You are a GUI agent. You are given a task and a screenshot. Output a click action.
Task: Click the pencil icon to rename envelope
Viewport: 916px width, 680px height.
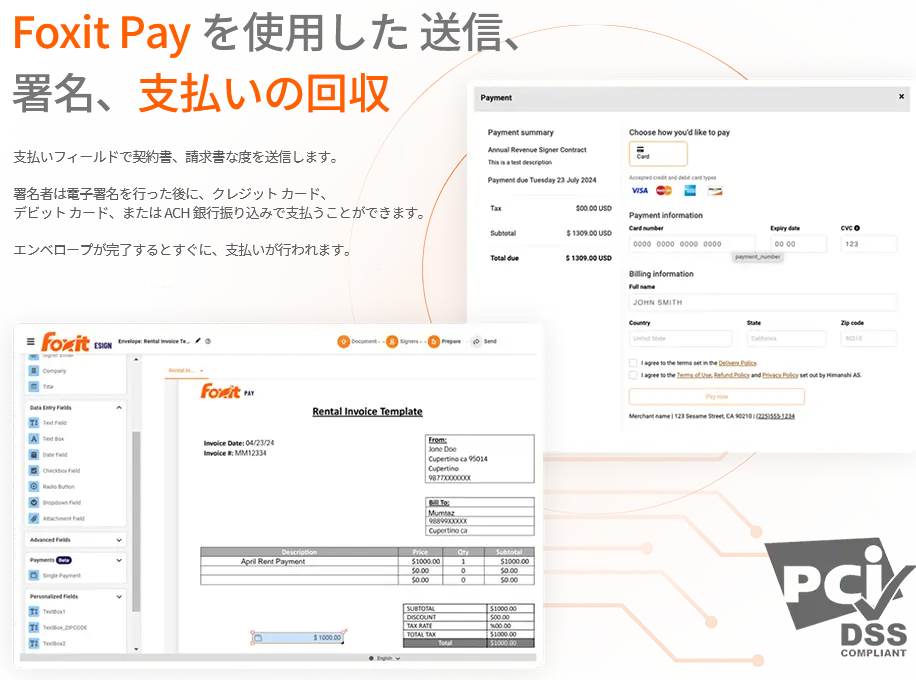click(198, 341)
